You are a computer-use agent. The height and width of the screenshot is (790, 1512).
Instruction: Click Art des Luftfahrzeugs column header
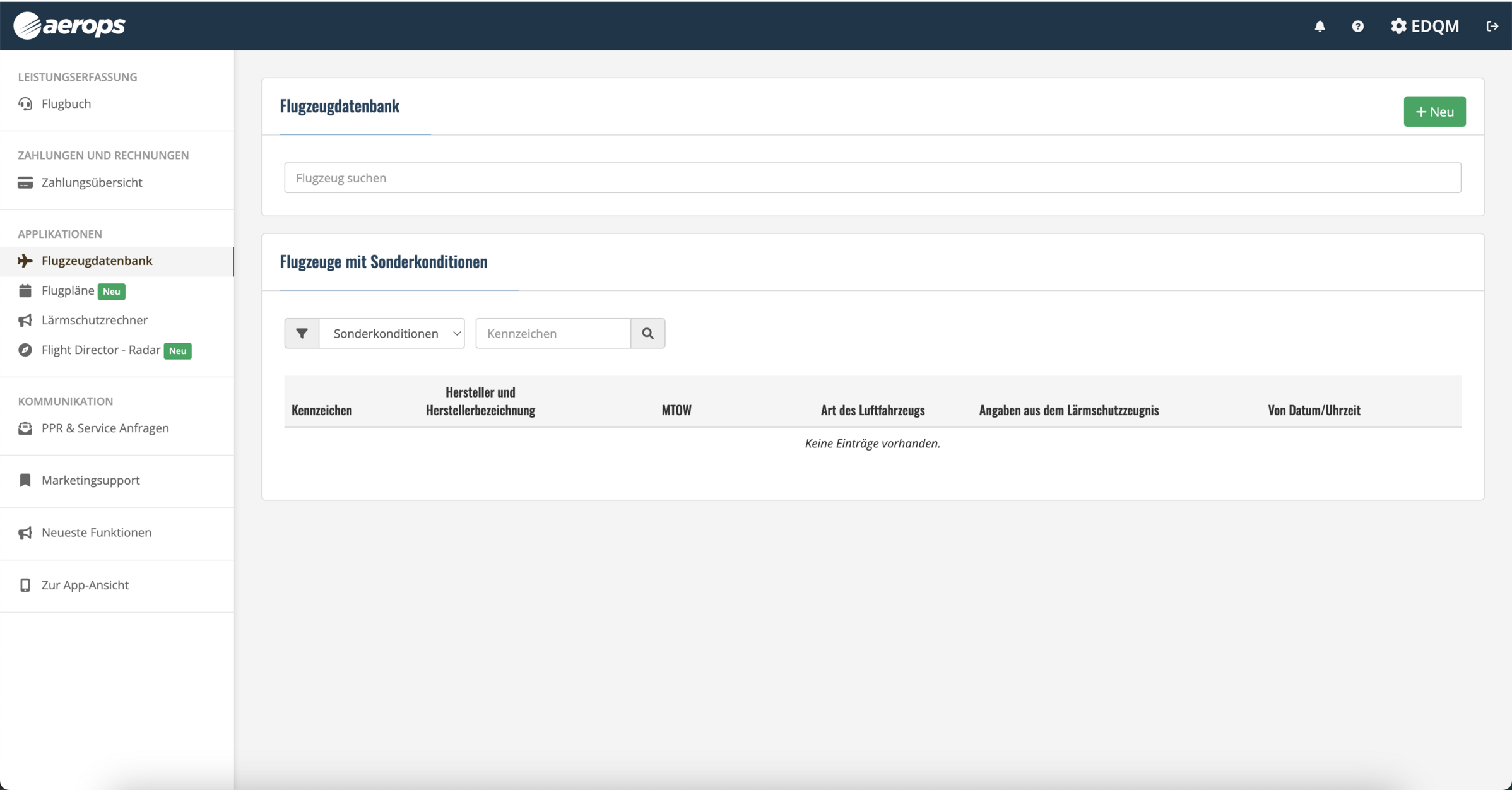click(872, 410)
